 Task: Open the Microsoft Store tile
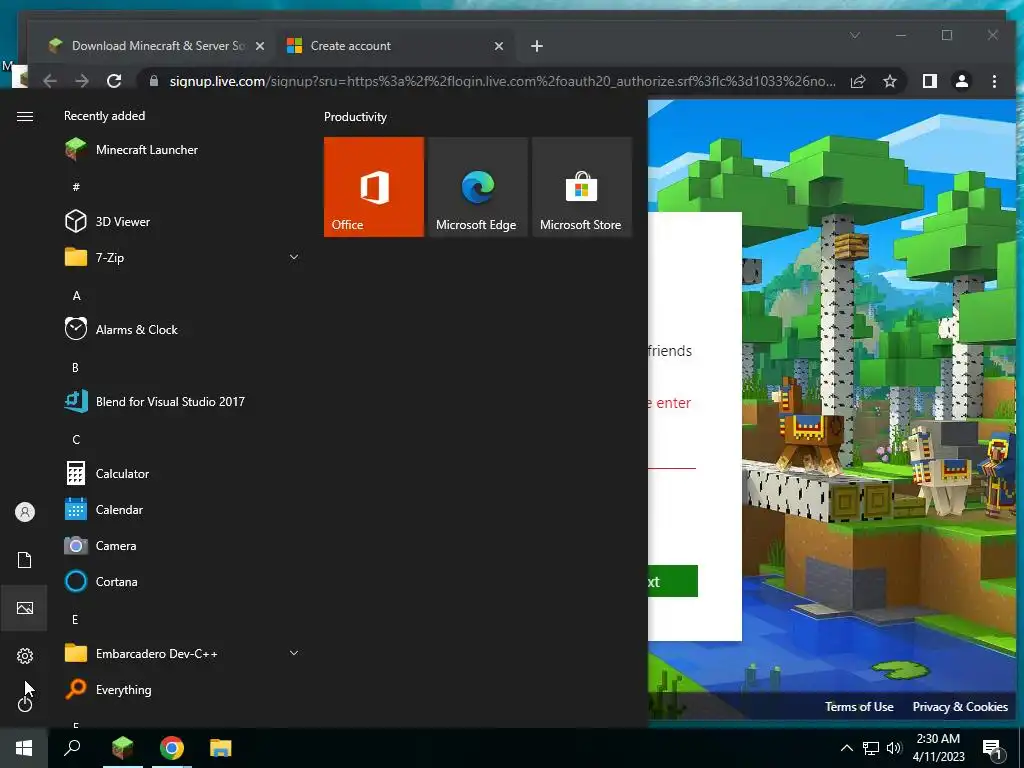582,187
